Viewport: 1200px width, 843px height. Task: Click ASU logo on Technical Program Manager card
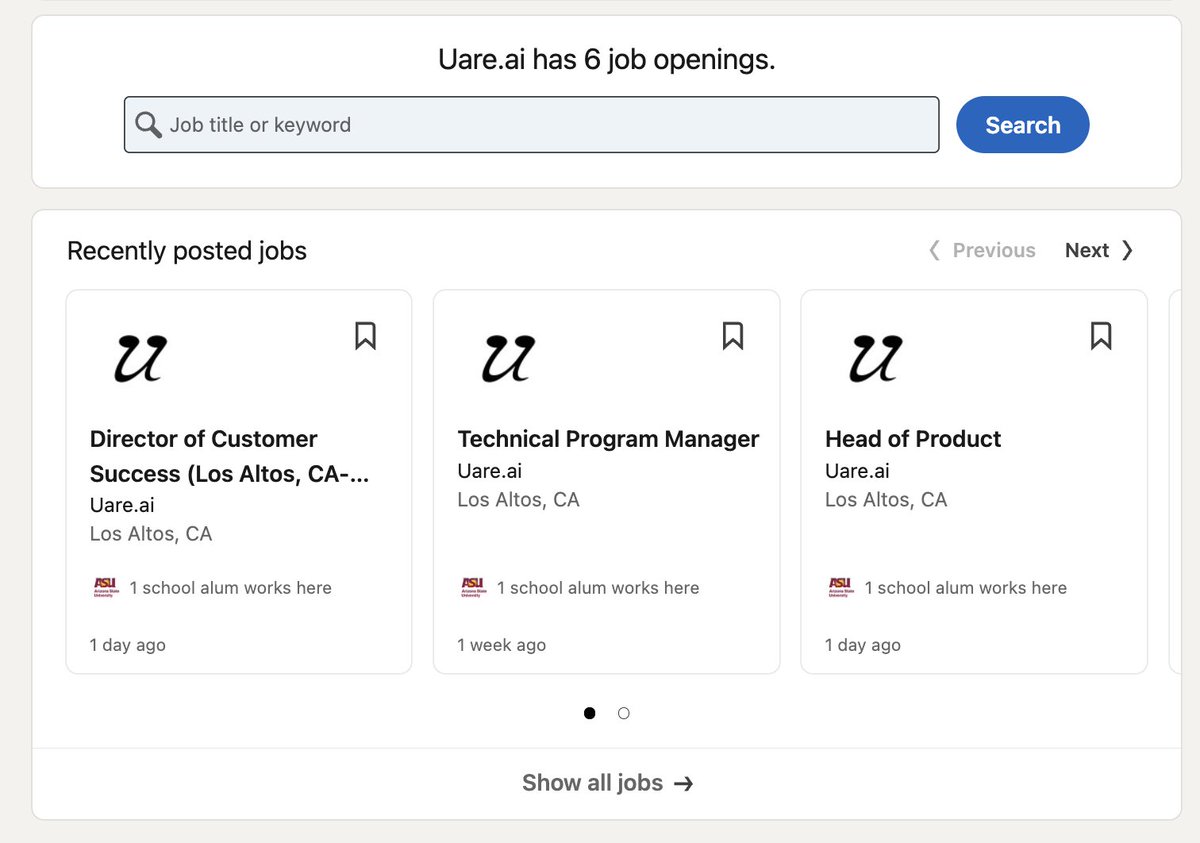click(473, 588)
